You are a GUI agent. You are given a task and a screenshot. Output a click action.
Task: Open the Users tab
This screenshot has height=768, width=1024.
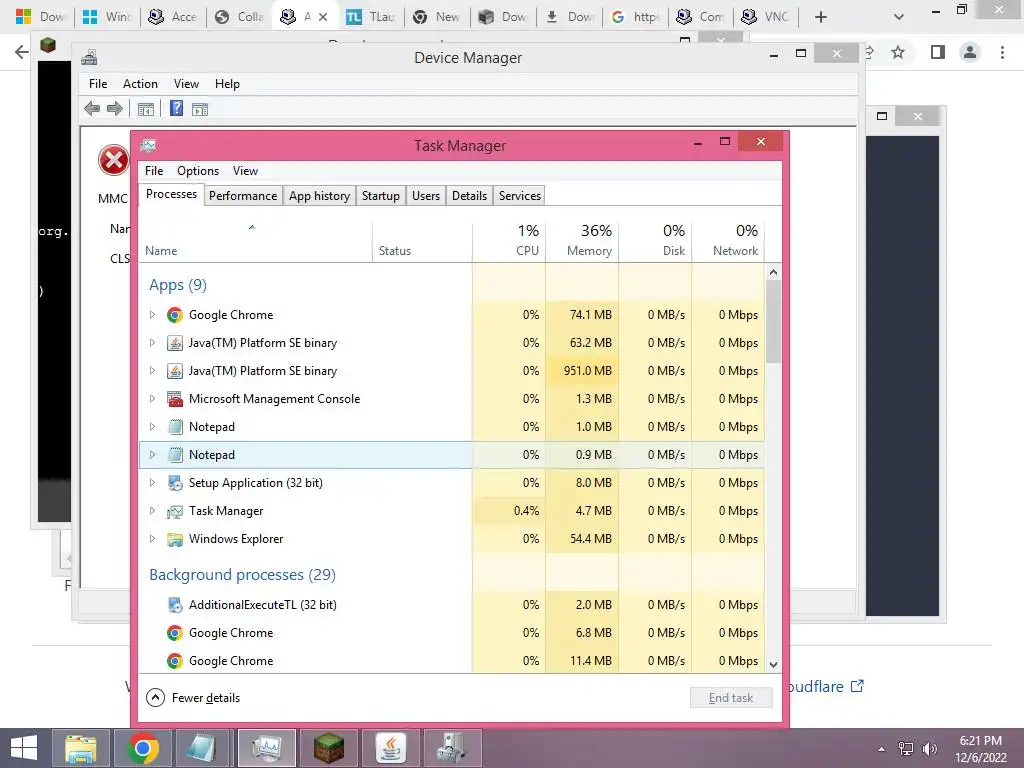(426, 196)
